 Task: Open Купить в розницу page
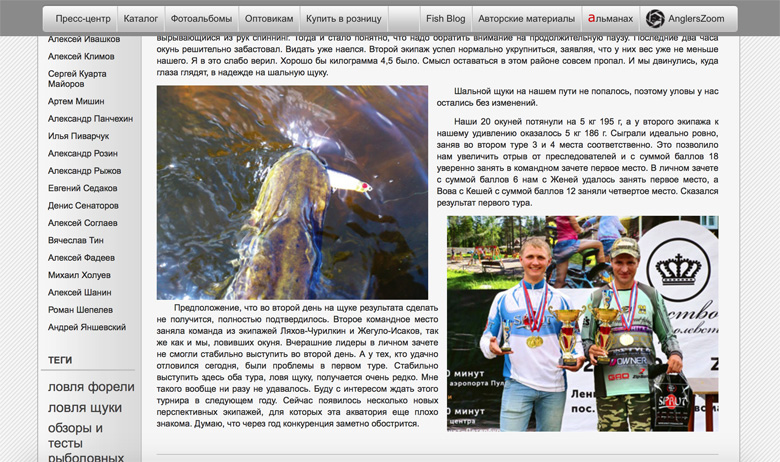pyautogui.click(x=343, y=19)
